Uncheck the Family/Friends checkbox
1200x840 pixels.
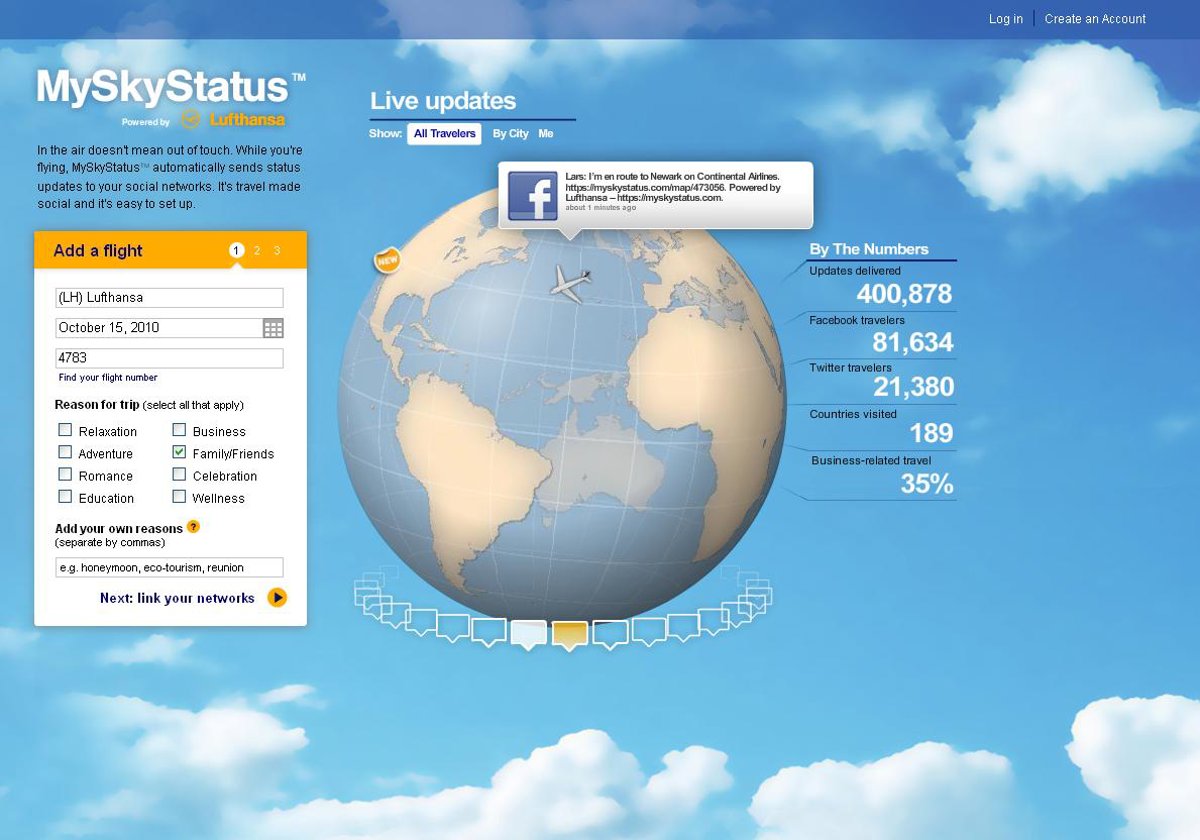179,452
